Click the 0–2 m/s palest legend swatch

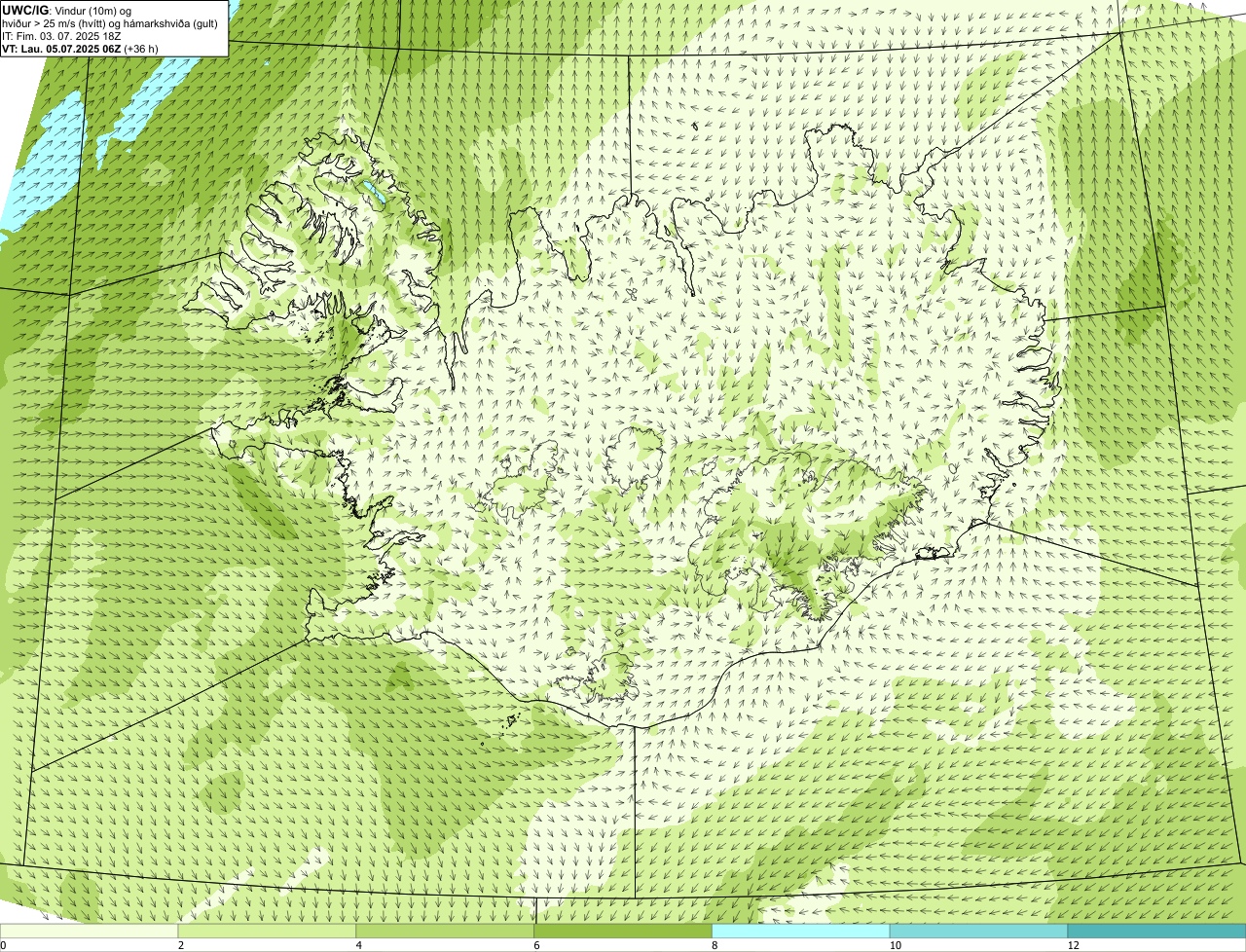pos(90,931)
